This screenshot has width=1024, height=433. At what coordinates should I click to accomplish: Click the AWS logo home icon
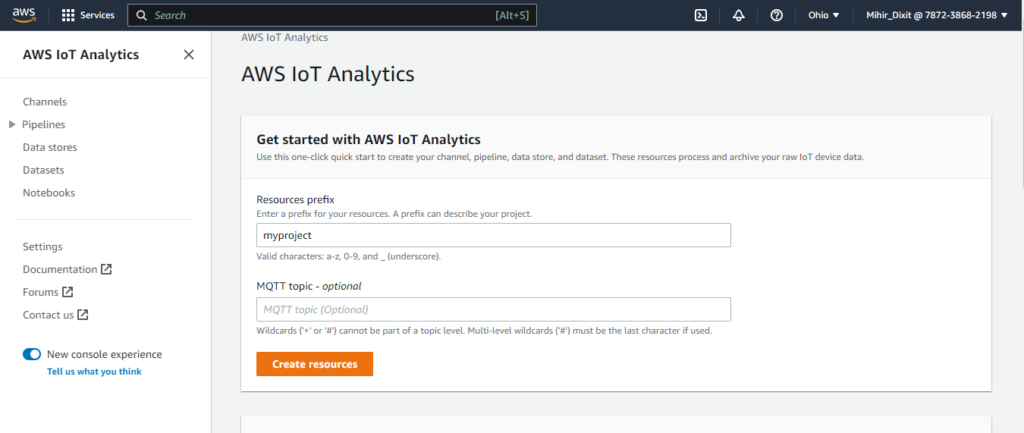point(24,15)
